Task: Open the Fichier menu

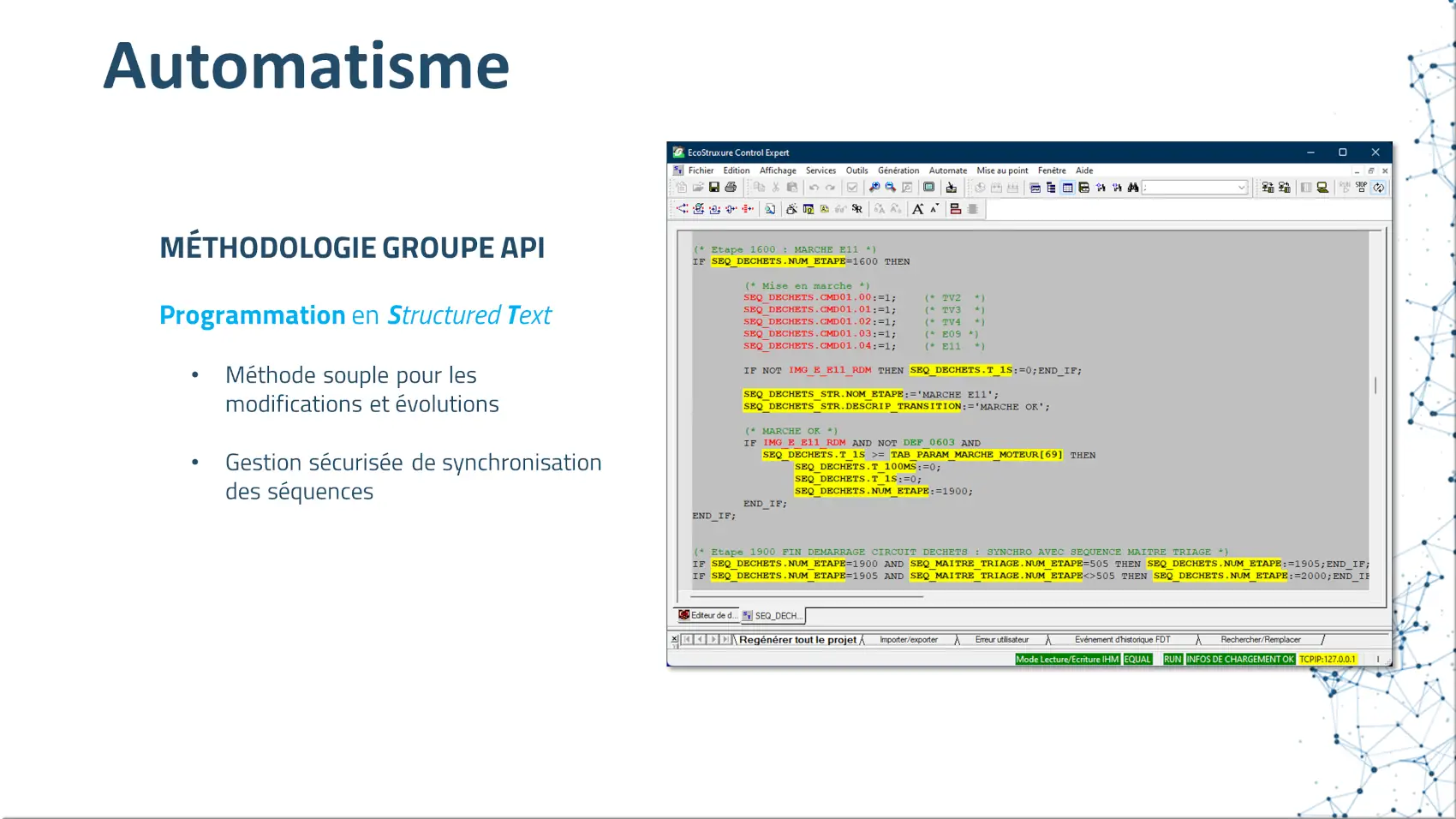Action: [x=701, y=170]
